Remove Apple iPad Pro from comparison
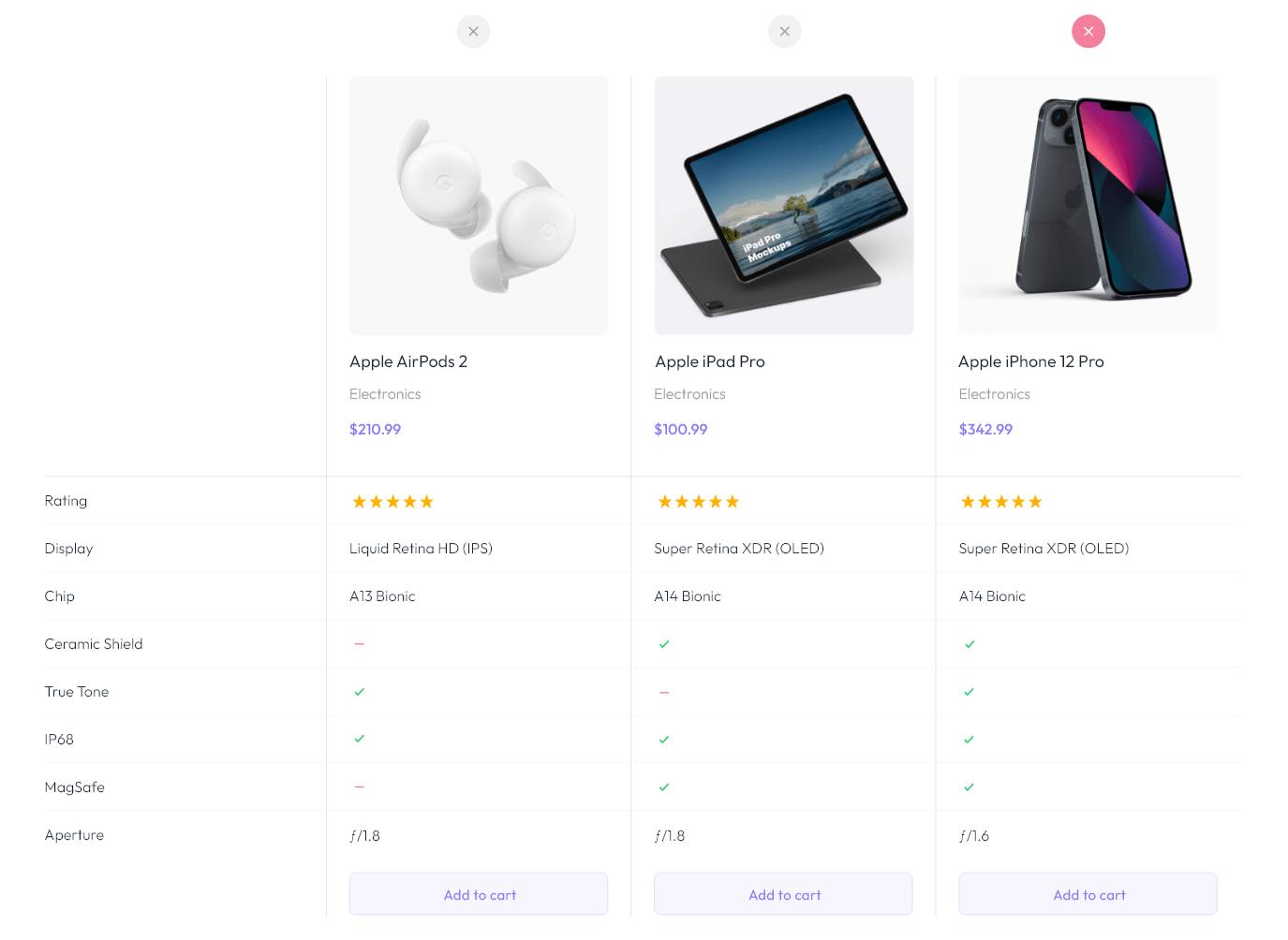 [784, 31]
